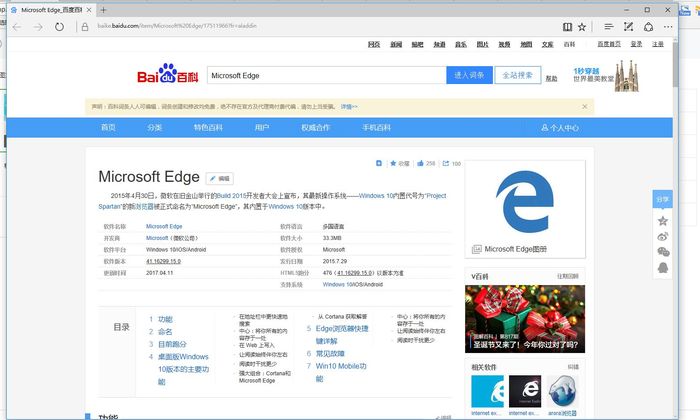Click 视频 in top Baidu links
Screen dimensions: 700x420
click(x=504, y=44)
